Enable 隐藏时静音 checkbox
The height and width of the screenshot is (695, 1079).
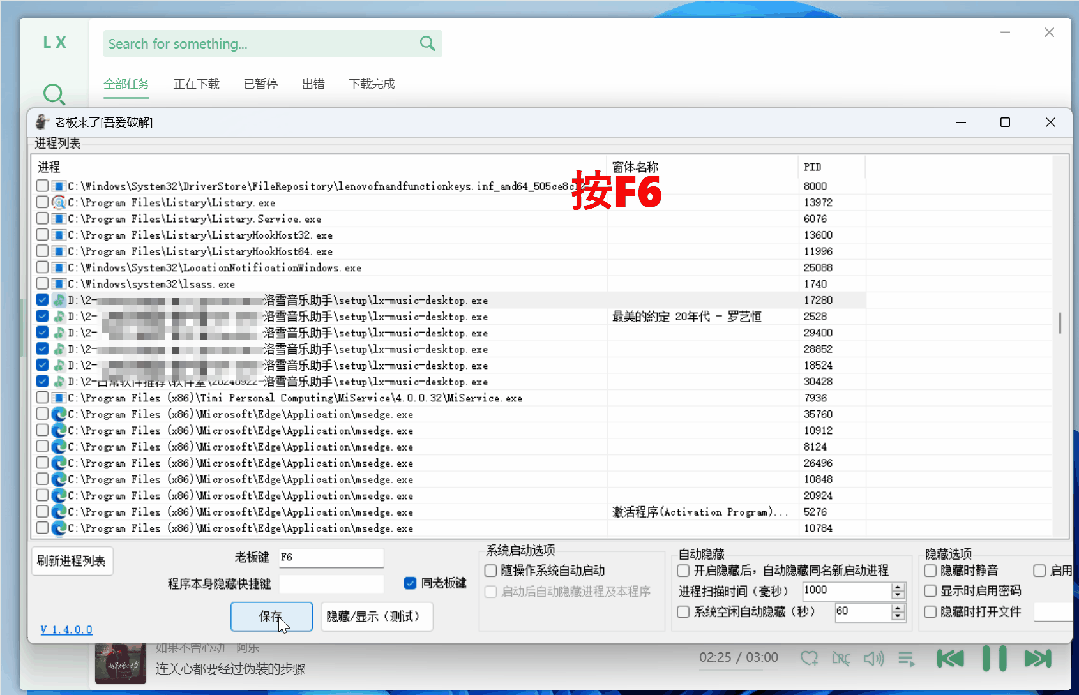coord(930,570)
